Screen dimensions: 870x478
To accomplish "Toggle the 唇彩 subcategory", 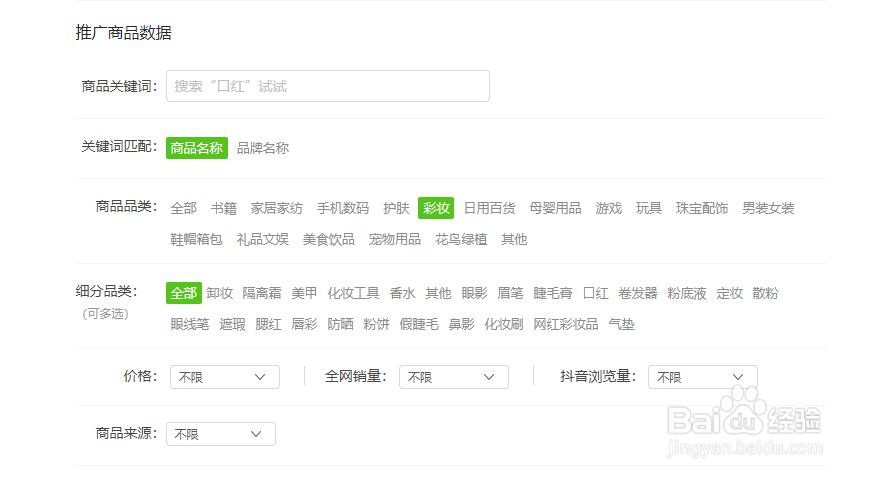I will point(305,324).
